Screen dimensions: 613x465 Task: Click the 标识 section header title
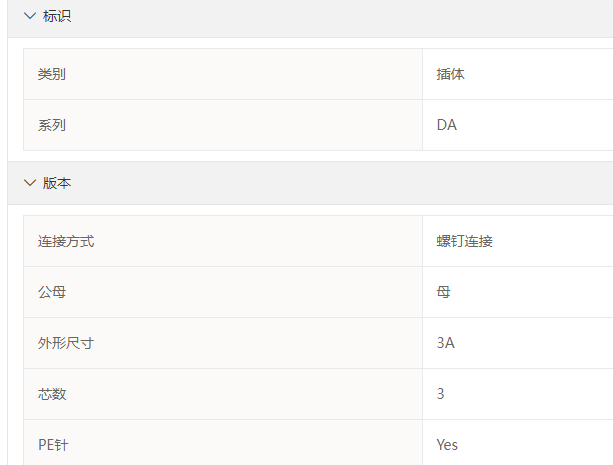coord(57,16)
